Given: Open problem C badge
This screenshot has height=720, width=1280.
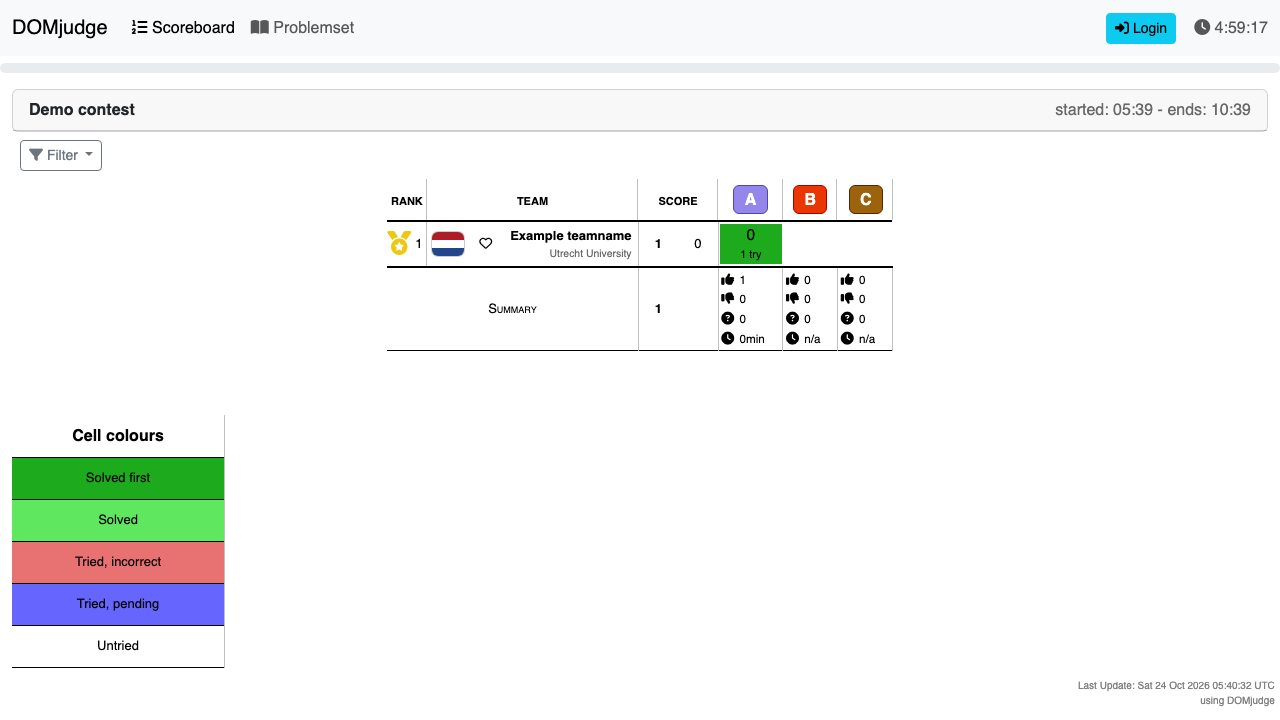Looking at the screenshot, I should pyautogui.click(x=866, y=200).
